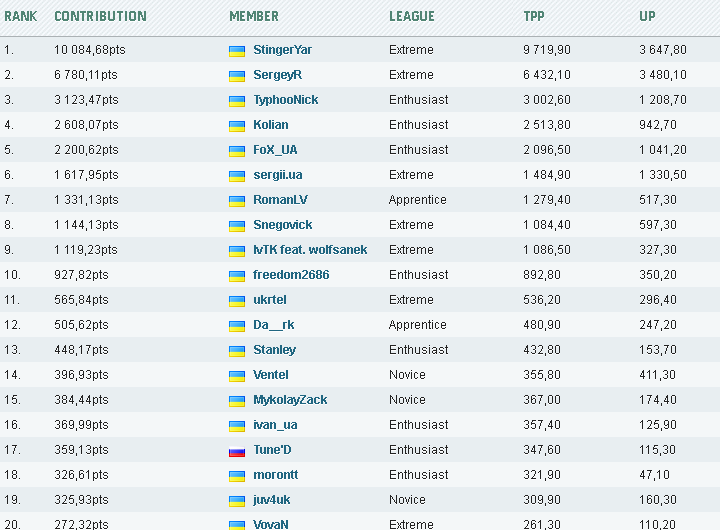
Task: Open IvTK feat. wolfsanek profile
Action: (310, 249)
